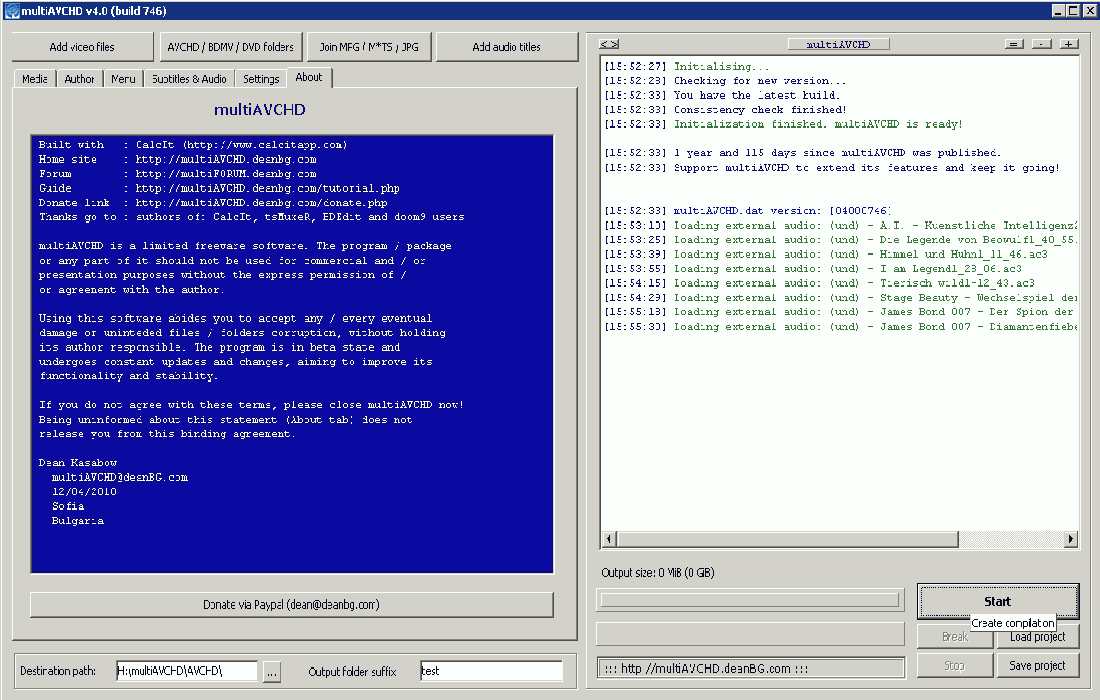Go to the Settings tab
Screen dimensions: 1100x700
(x=261, y=79)
